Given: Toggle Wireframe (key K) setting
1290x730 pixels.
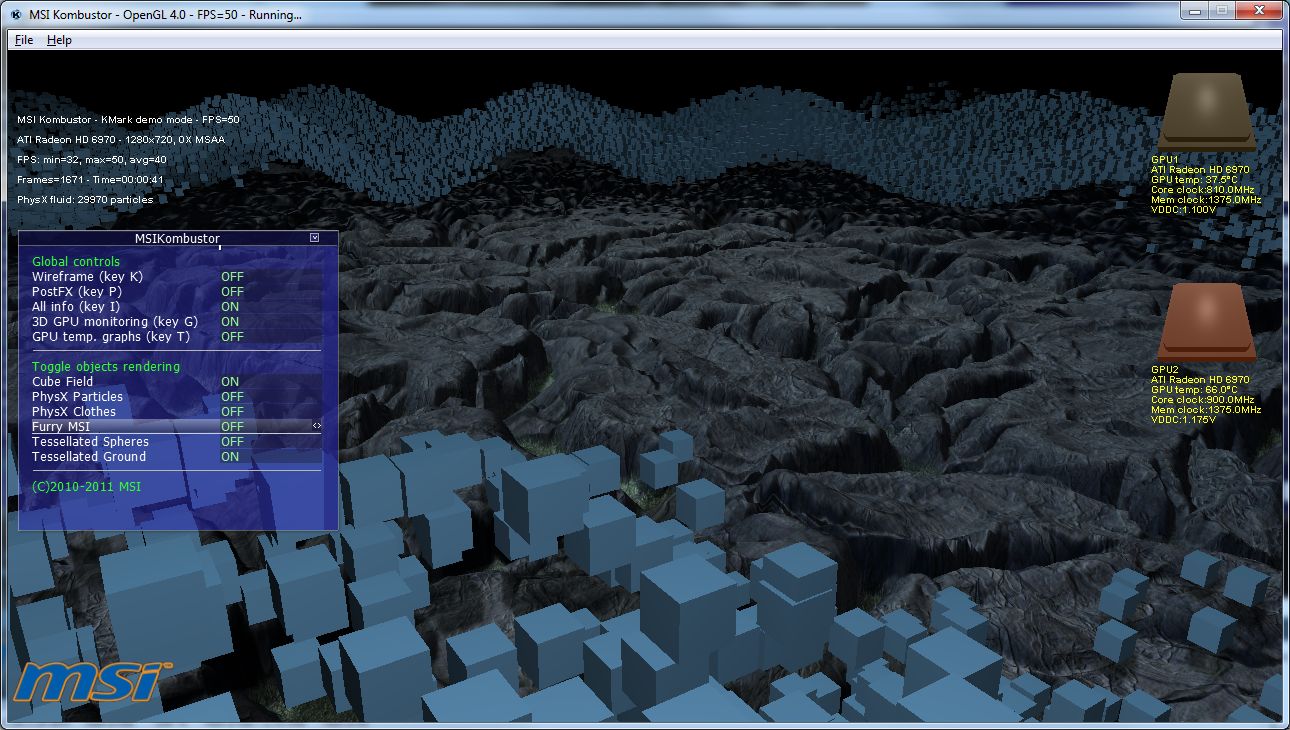Looking at the screenshot, I should point(178,277).
